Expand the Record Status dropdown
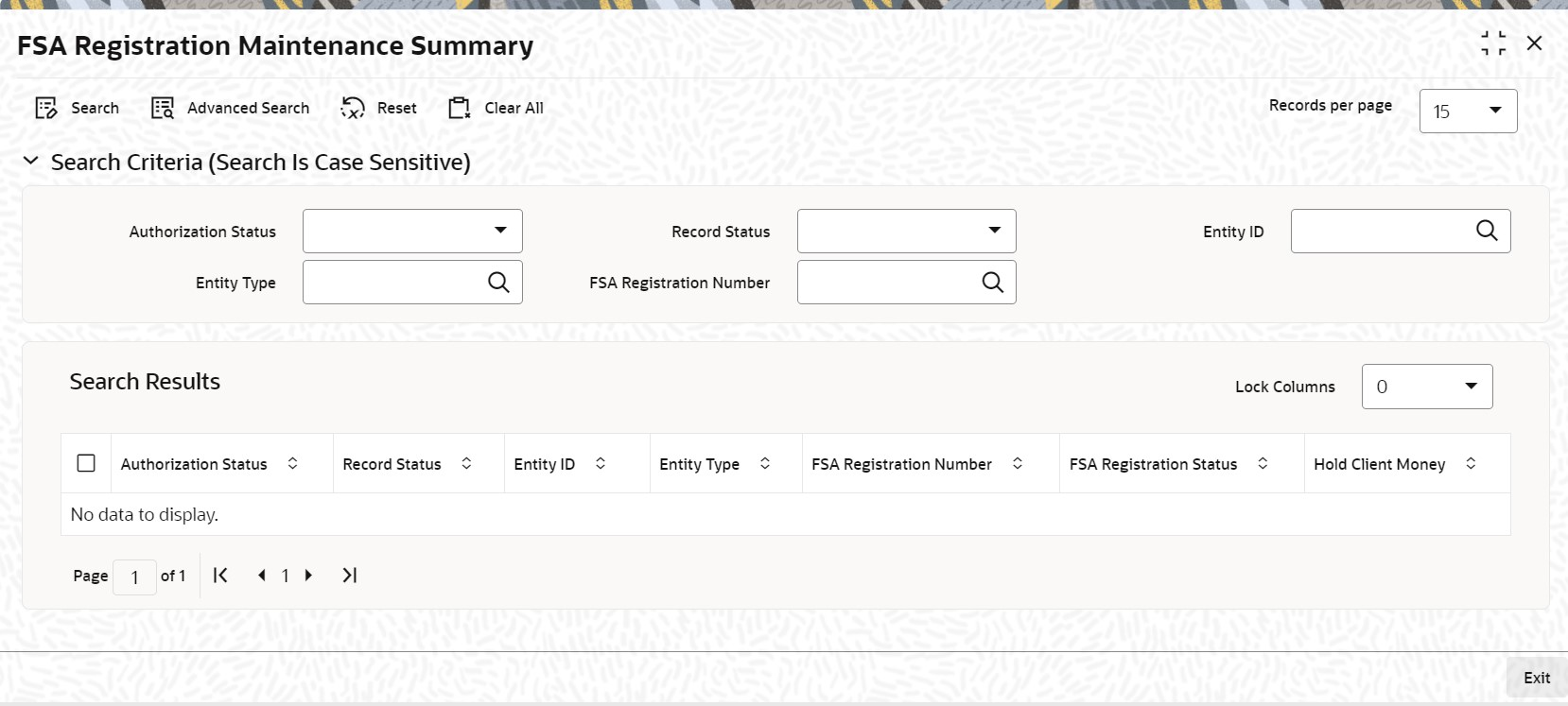 coord(906,231)
